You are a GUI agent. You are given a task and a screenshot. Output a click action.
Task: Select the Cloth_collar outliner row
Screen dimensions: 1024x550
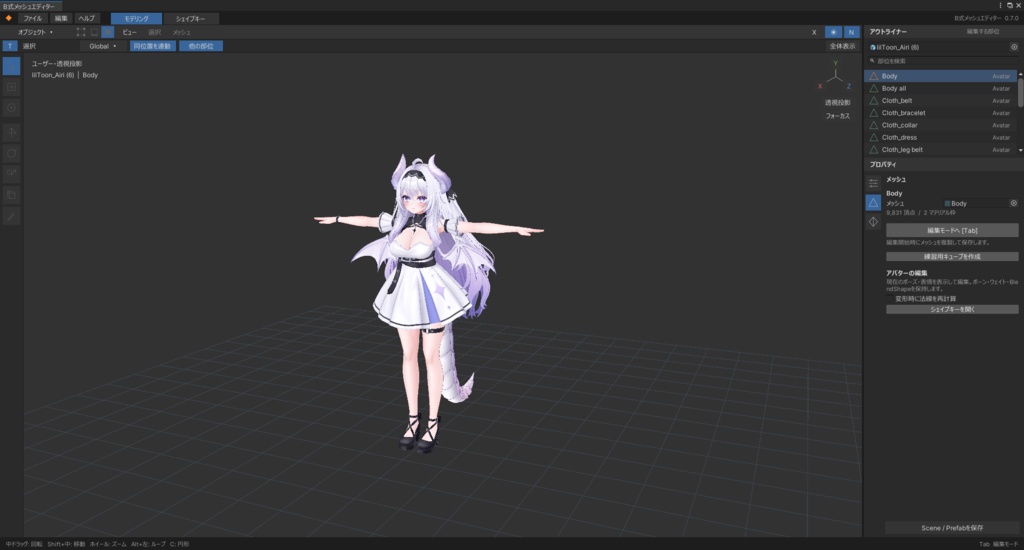[x=940, y=125]
